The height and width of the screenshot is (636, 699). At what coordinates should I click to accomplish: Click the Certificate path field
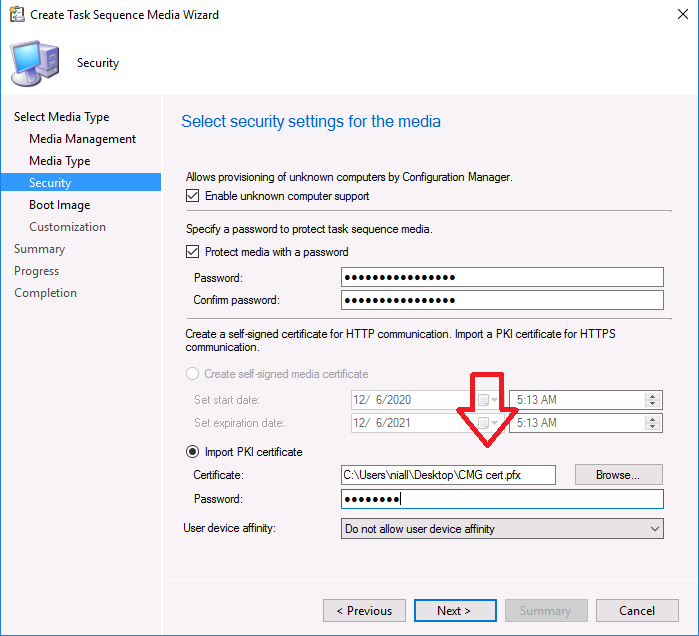pos(448,475)
